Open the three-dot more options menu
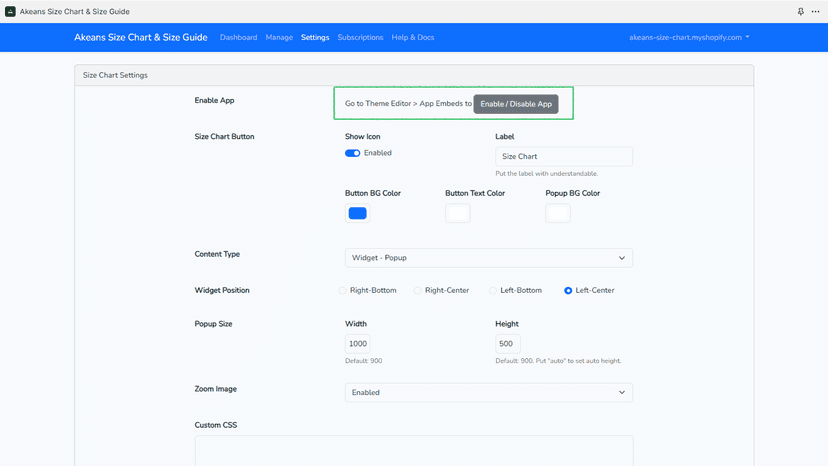Image resolution: width=828 pixels, height=466 pixels. (815, 11)
